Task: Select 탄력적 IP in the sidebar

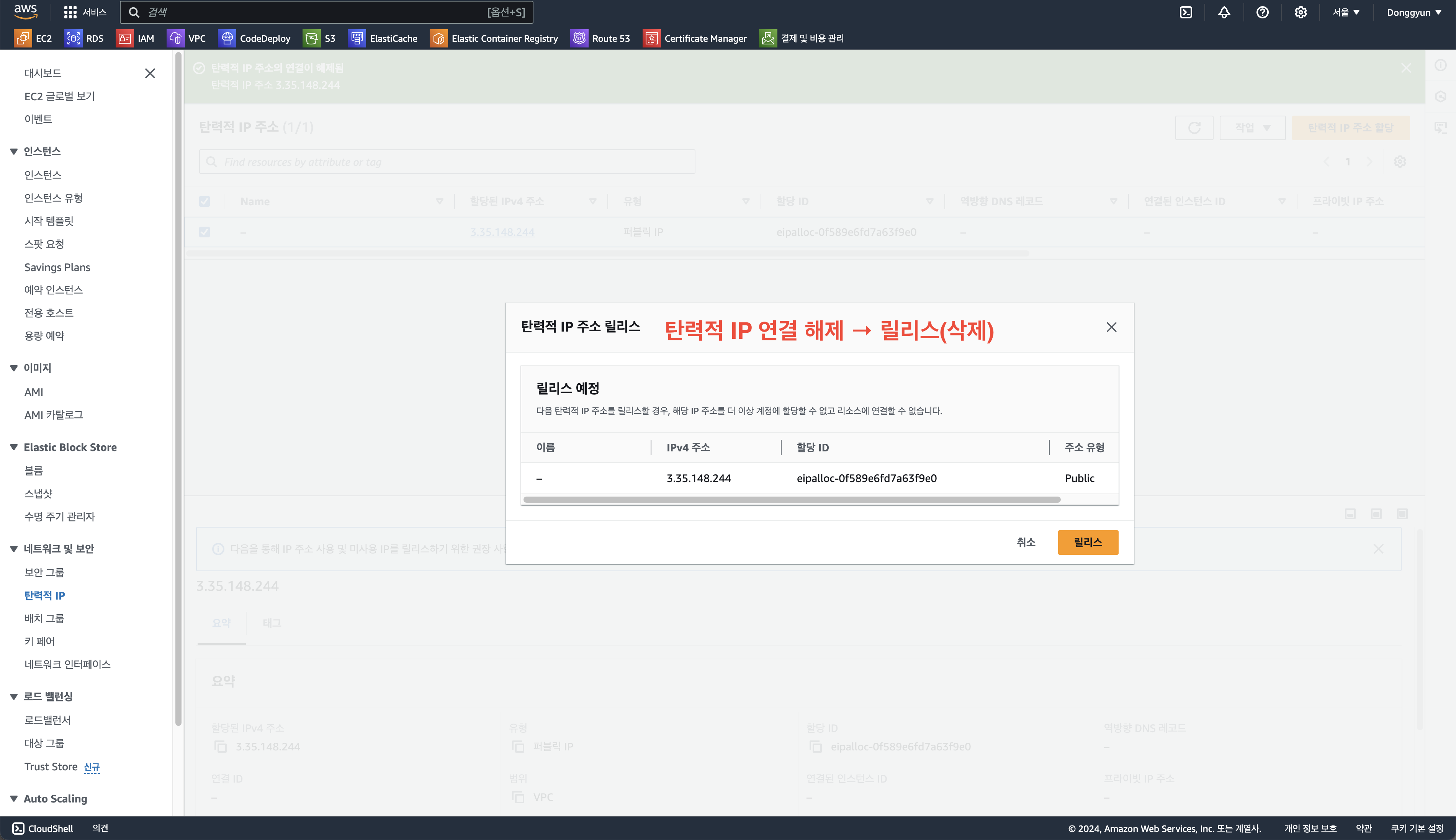Action: coord(44,595)
